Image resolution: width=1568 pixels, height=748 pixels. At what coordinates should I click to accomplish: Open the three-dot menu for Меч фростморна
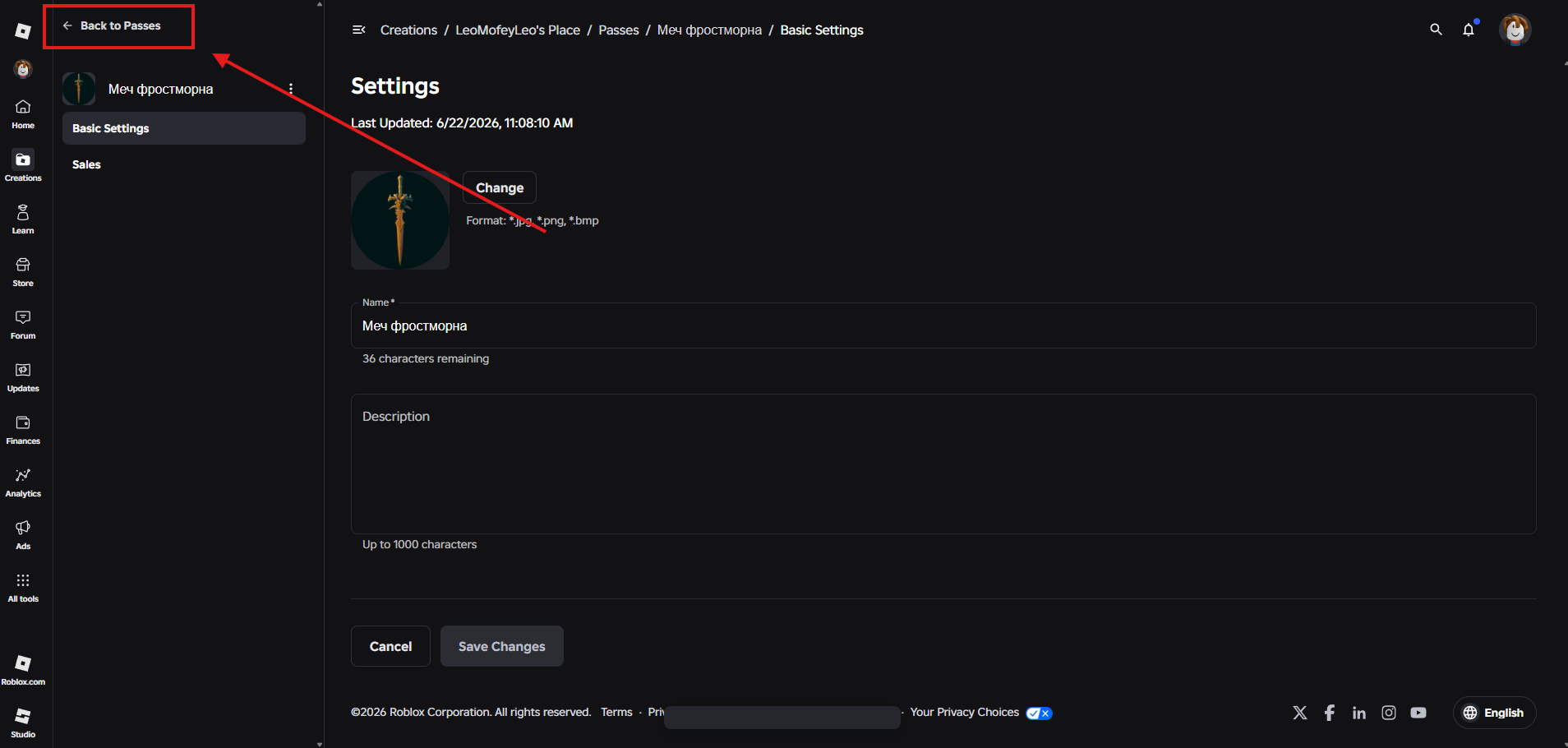291,89
